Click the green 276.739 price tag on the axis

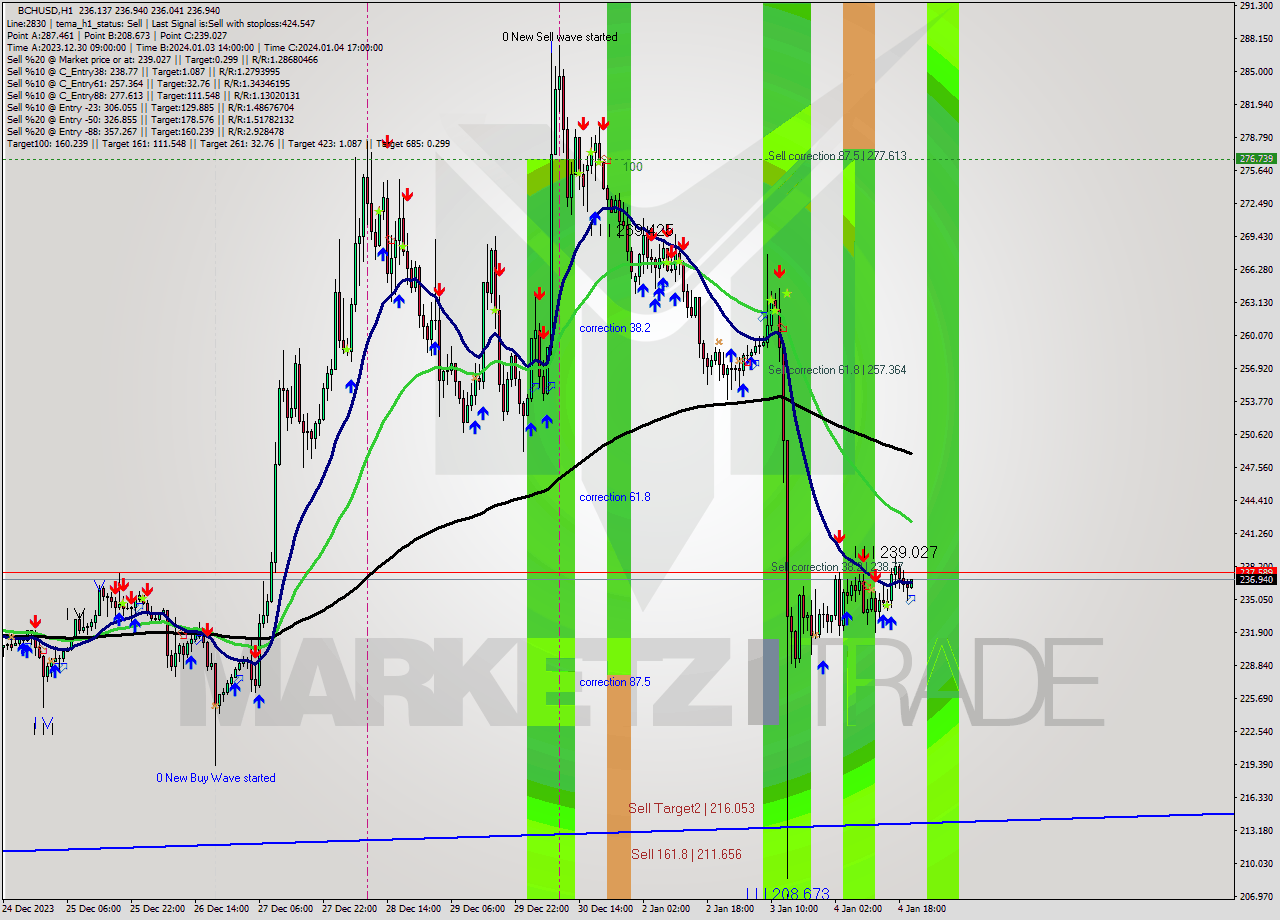(x=1256, y=159)
